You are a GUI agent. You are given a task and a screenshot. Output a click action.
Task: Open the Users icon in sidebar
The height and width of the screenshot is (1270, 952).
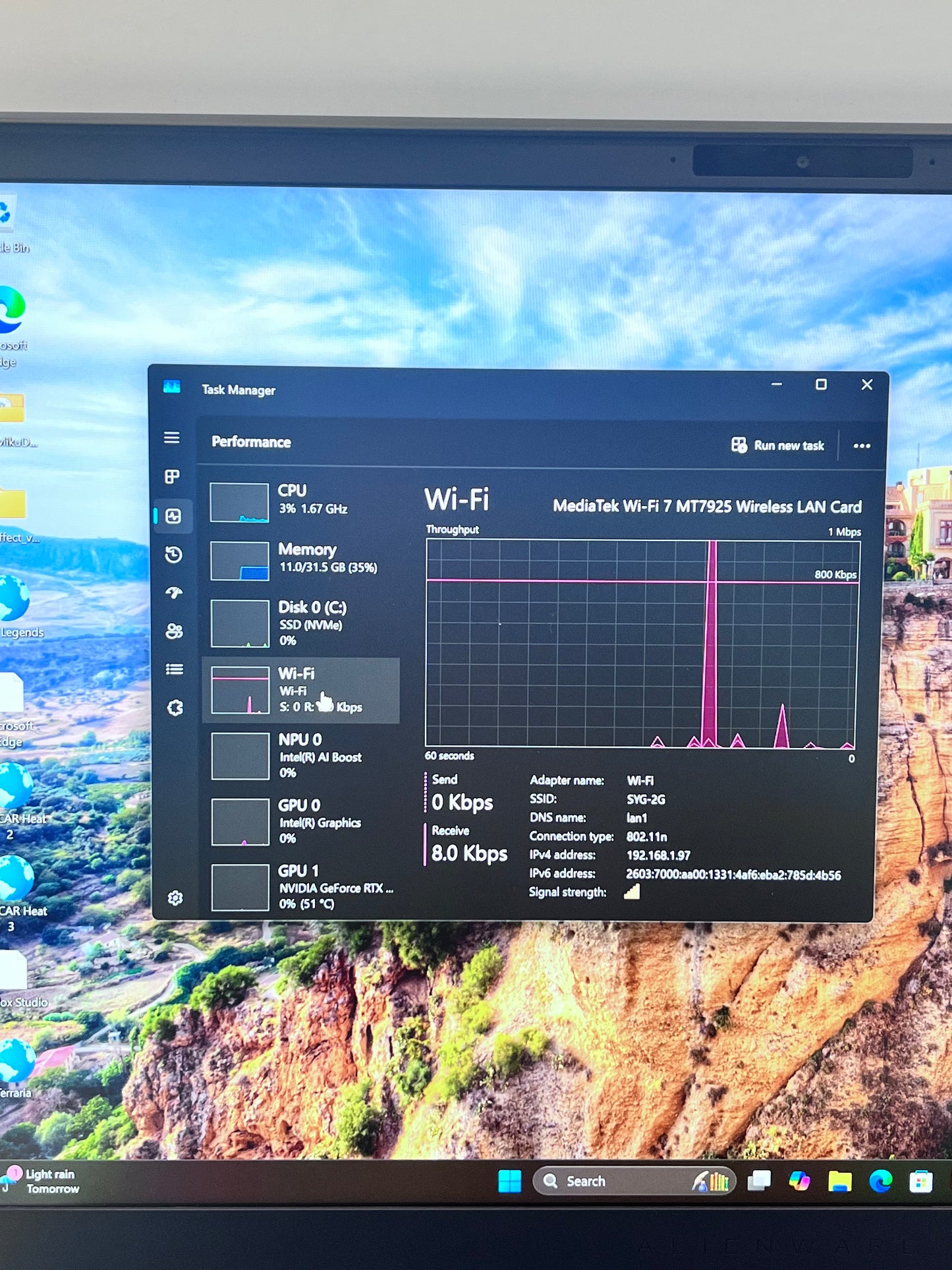coord(174,631)
